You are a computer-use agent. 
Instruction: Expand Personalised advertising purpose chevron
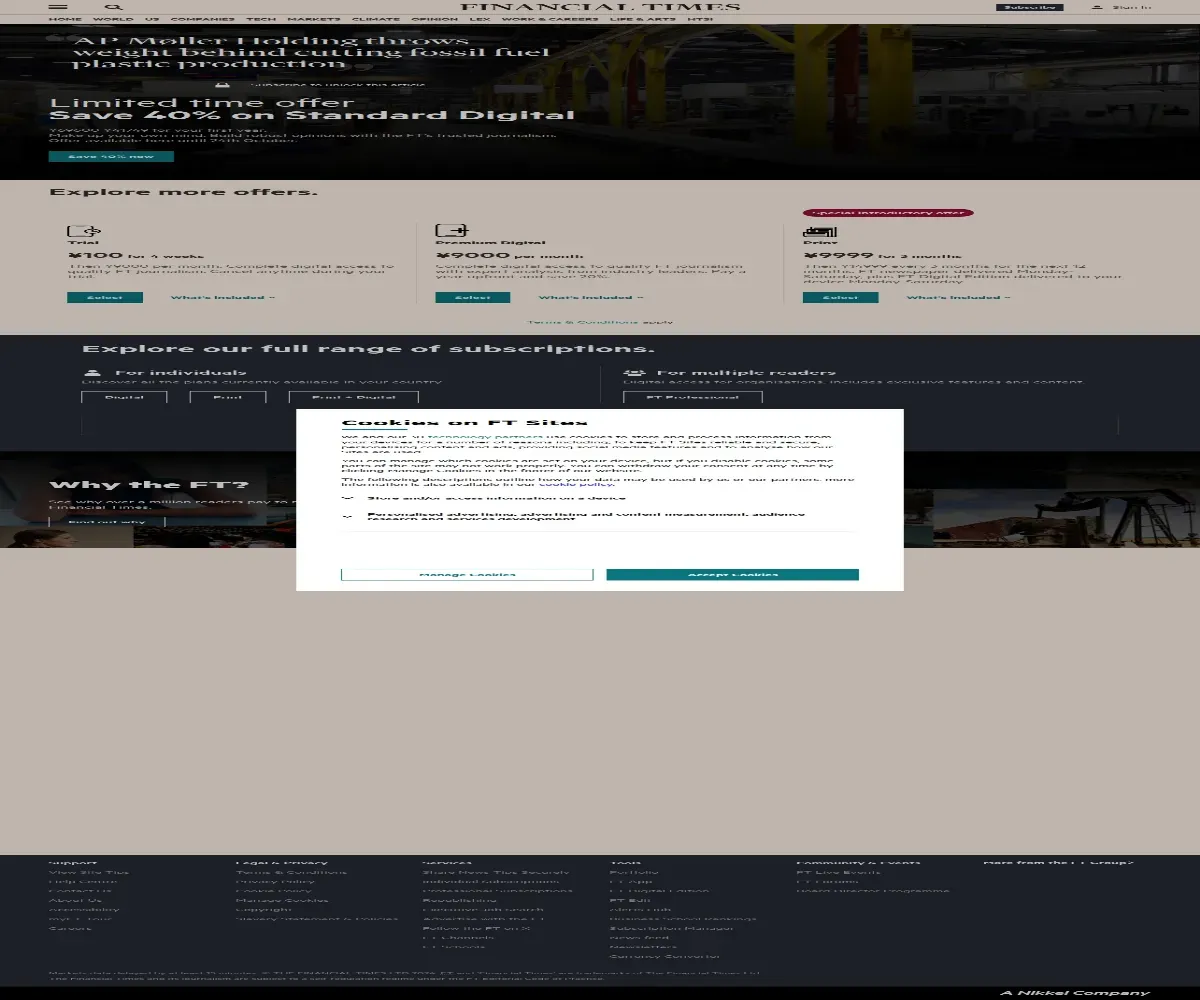[x=348, y=517]
